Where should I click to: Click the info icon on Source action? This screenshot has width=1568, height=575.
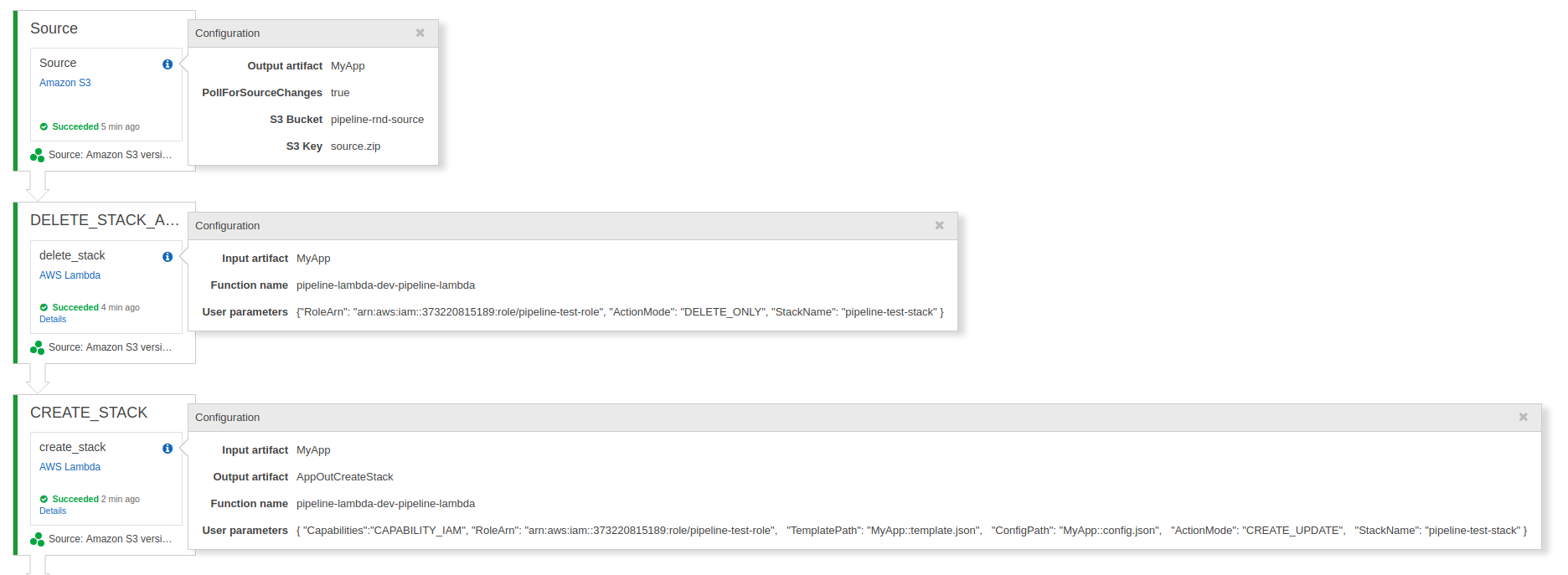(168, 64)
